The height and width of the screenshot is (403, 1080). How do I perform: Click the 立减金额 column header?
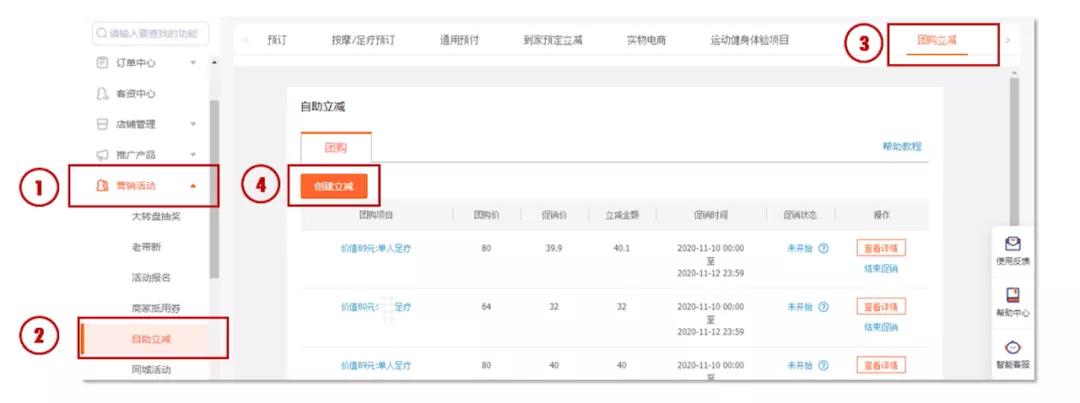pos(622,215)
